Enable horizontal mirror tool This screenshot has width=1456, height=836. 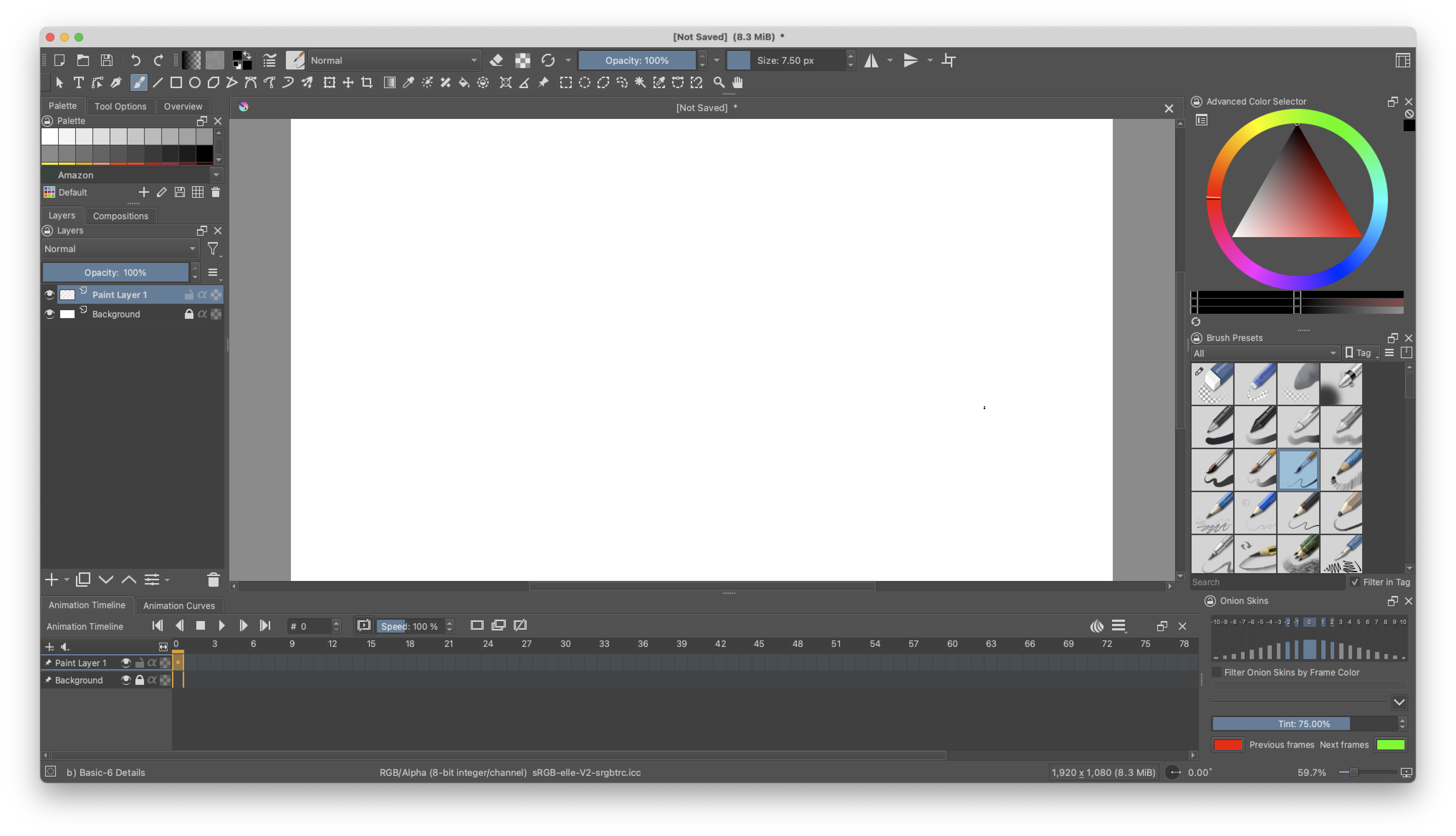[871, 60]
